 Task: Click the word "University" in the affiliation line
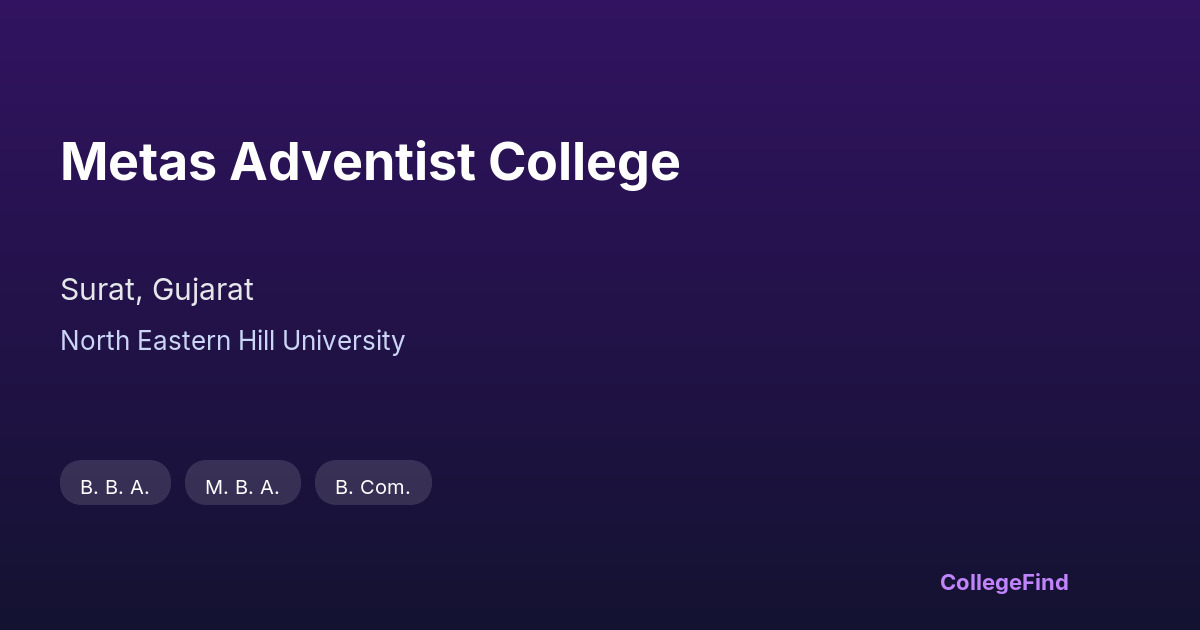point(343,341)
